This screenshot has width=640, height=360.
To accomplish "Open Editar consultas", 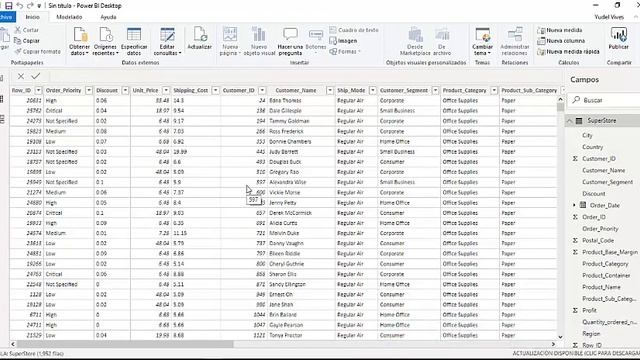I will point(167,41).
